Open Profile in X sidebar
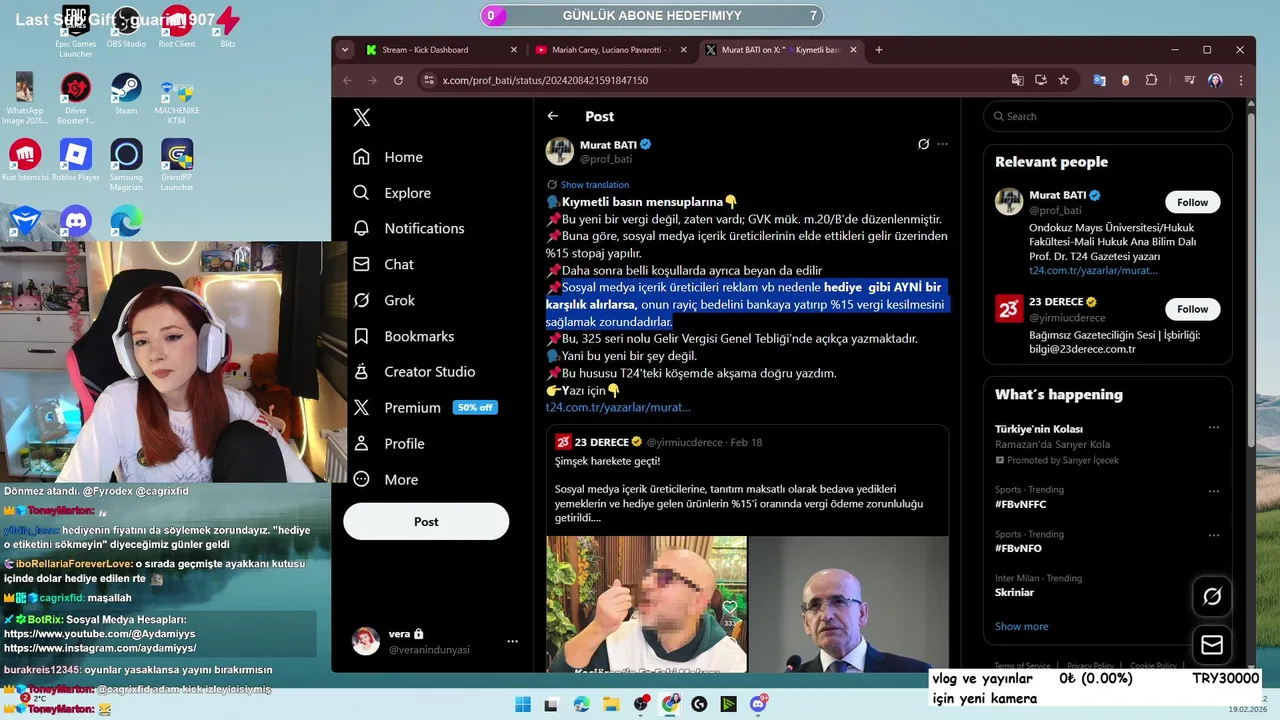The image size is (1280, 720). [388, 443]
